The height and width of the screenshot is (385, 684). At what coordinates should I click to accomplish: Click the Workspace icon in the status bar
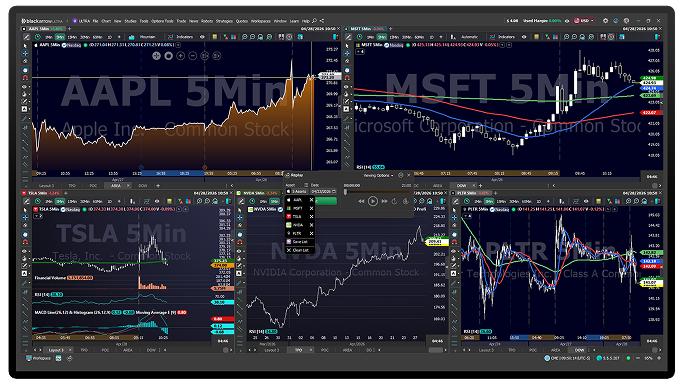tap(29, 358)
